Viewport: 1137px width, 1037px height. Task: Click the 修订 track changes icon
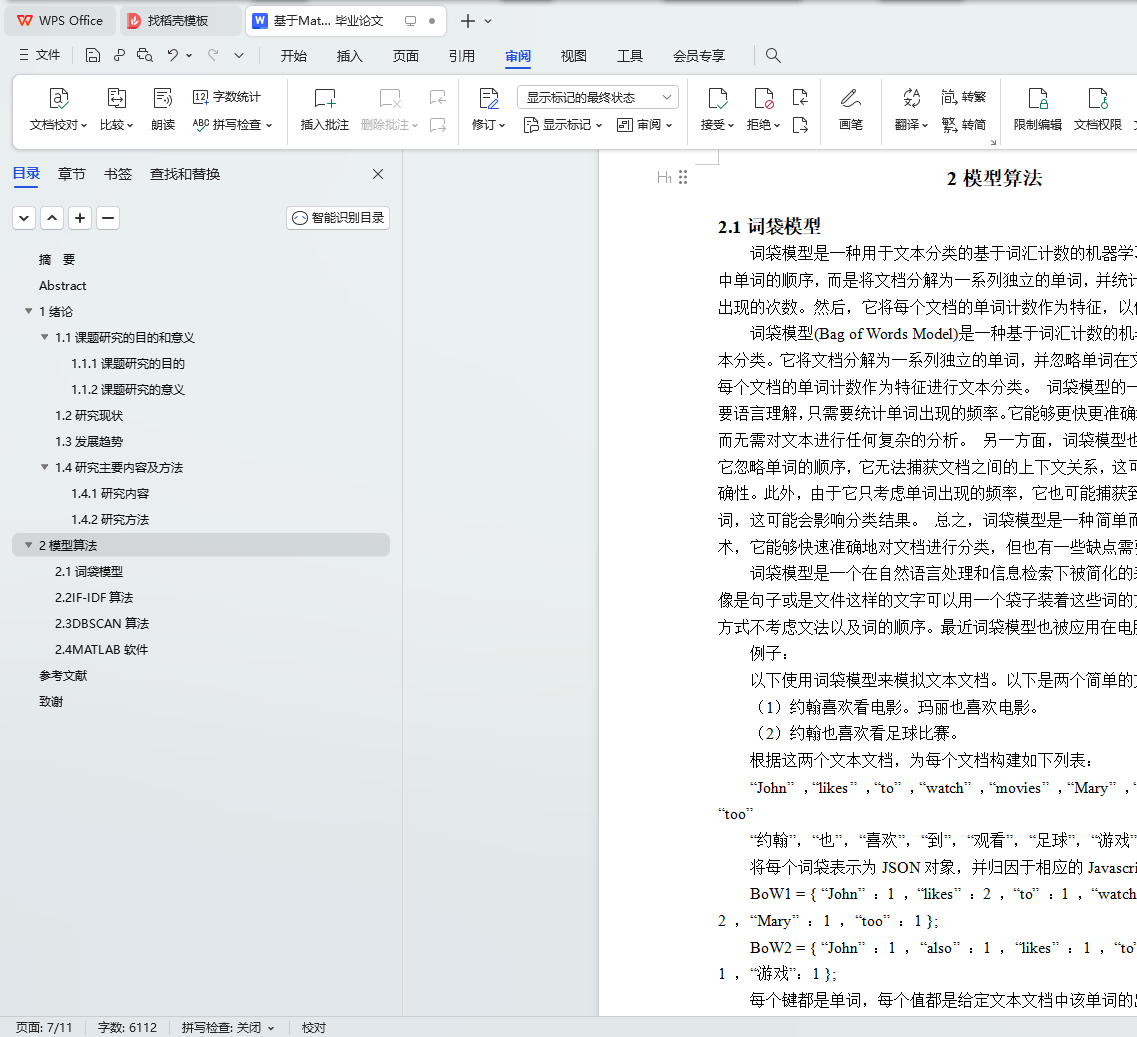pos(488,99)
